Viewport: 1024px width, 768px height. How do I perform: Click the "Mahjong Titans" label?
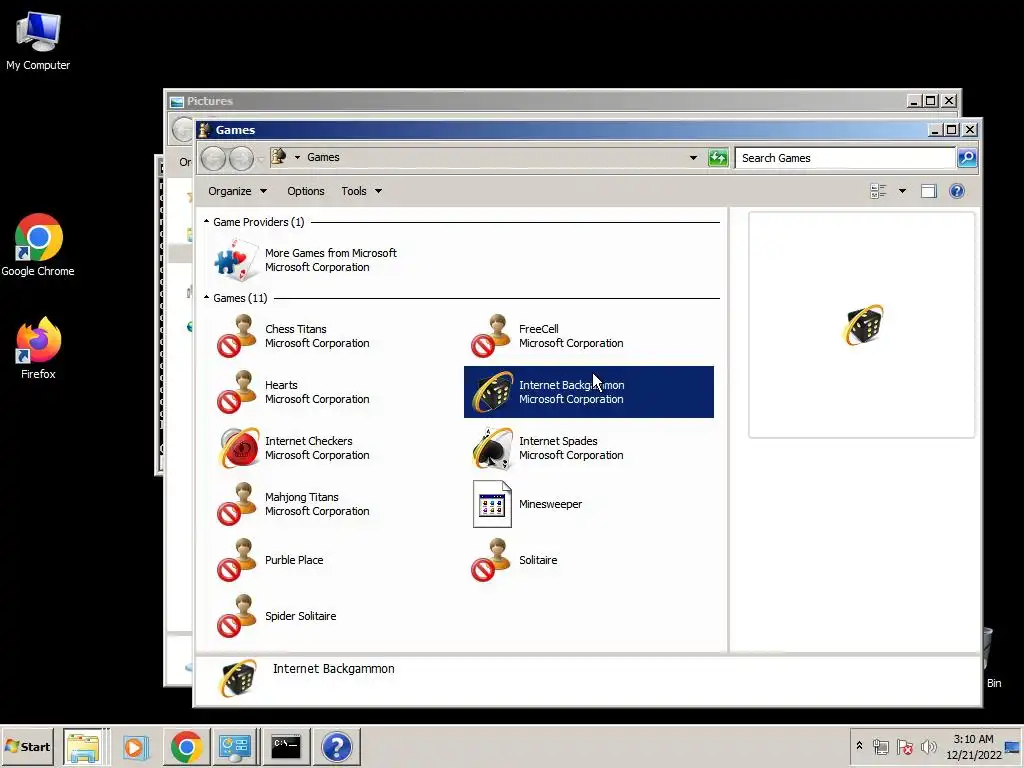pyautogui.click(x=302, y=497)
